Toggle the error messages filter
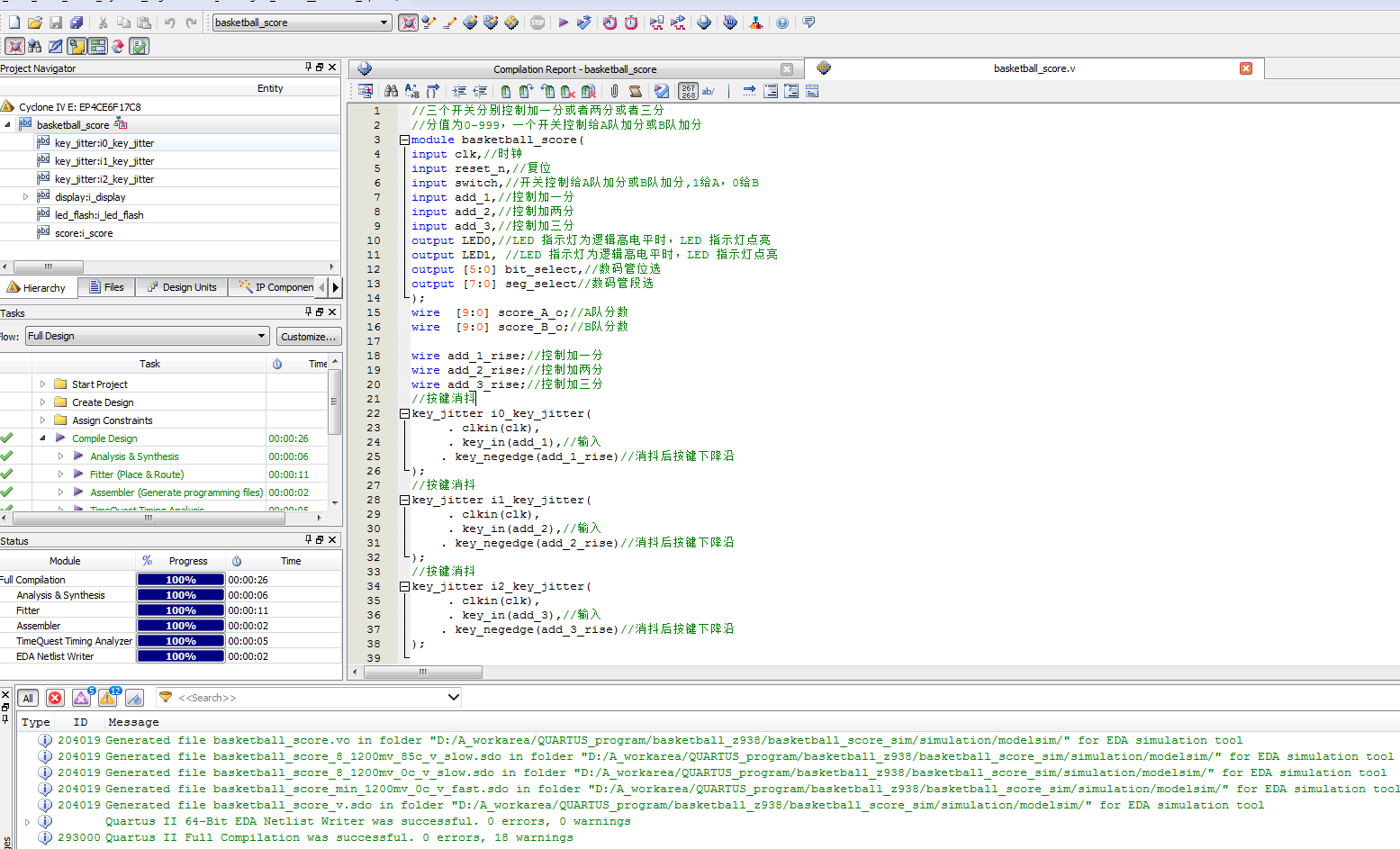The height and width of the screenshot is (849, 1400). tap(55, 698)
